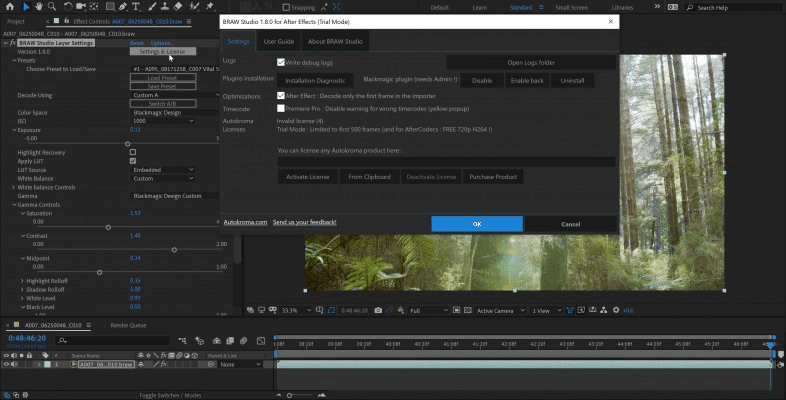Click the Installation Diagnostic button
Image resolution: width=786 pixels, height=400 pixels.
(316, 80)
